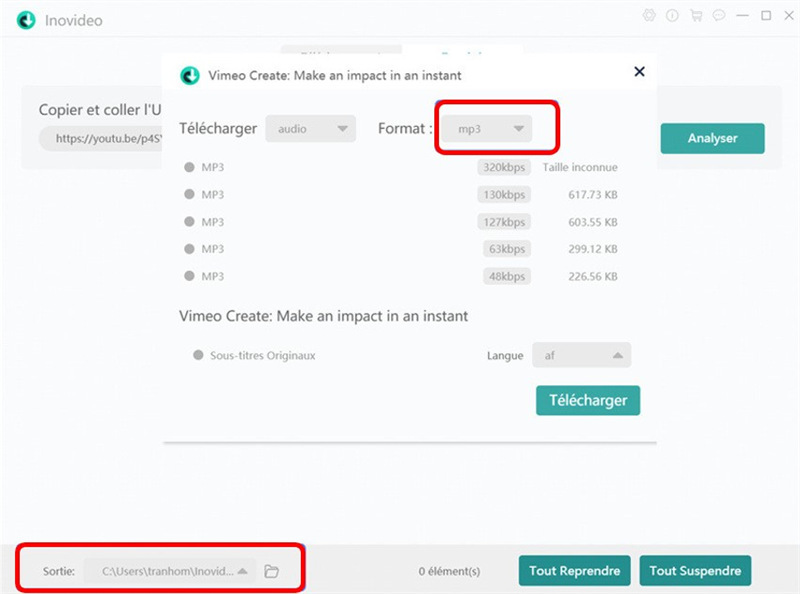Click the teal Télécharger button
This screenshot has width=800, height=594.
(x=588, y=400)
